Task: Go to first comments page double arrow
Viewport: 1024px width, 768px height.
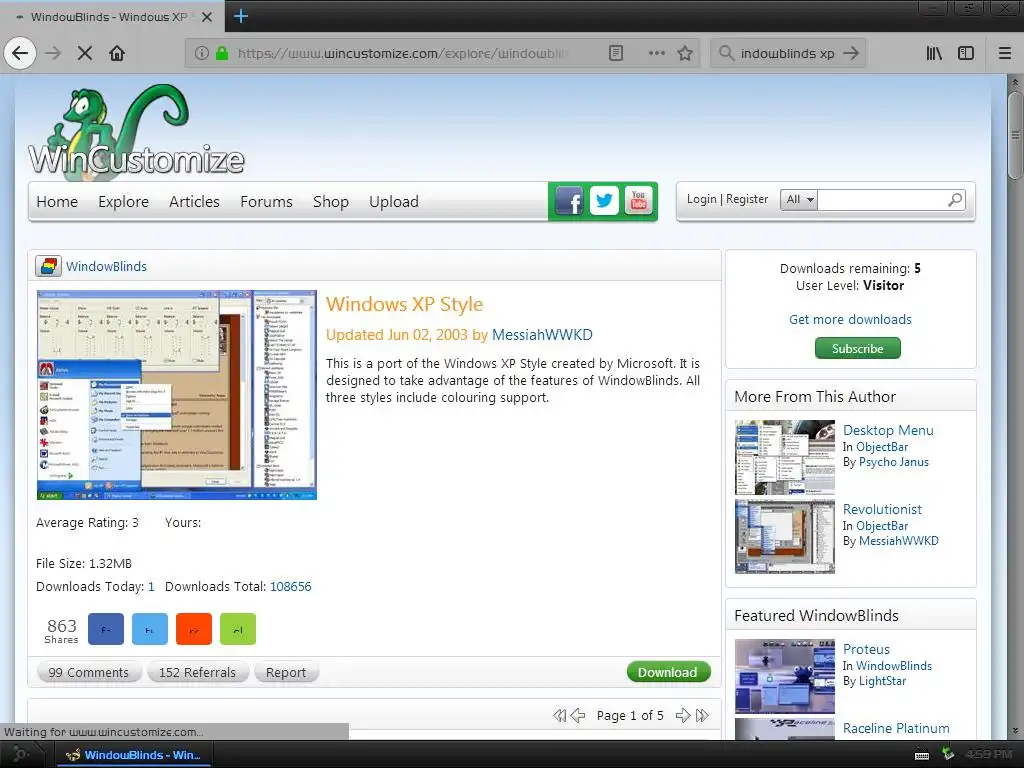Action: coord(560,715)
